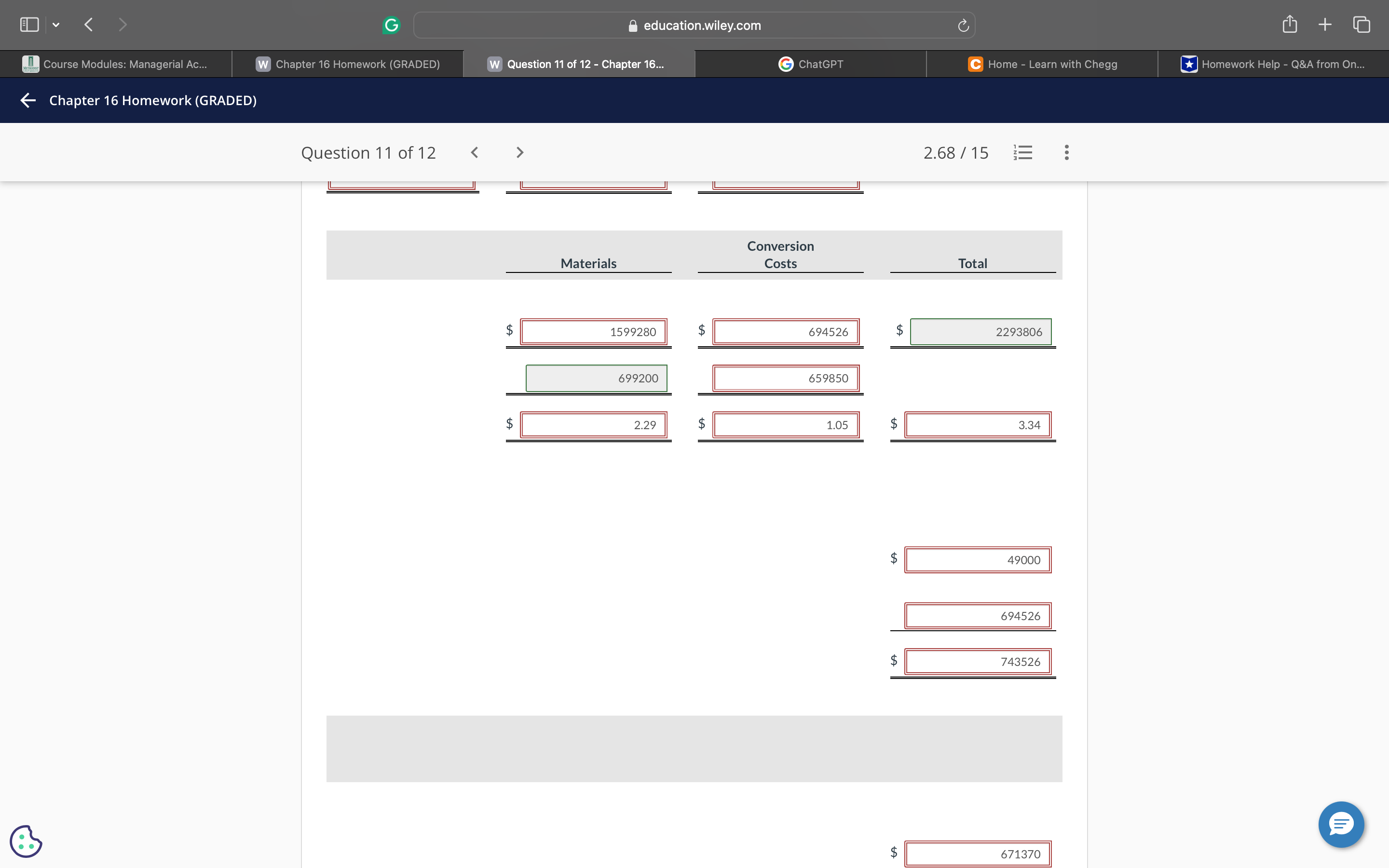1389x868 pixels.
Task: Open the chat support bubble
Action: click(x=1341, y=825)
